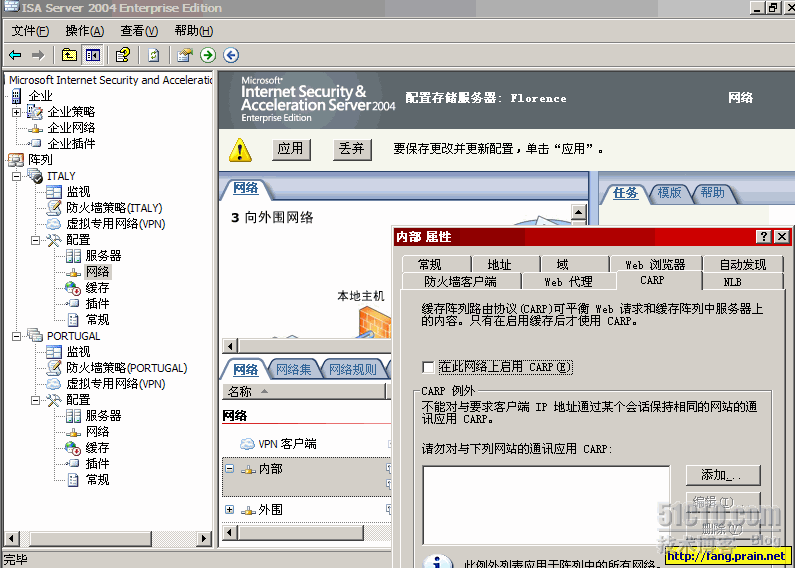This screenshot has width=795, height=568.
Task: Click the network diagram scroll-up arrow
Action: click(578, 212)
